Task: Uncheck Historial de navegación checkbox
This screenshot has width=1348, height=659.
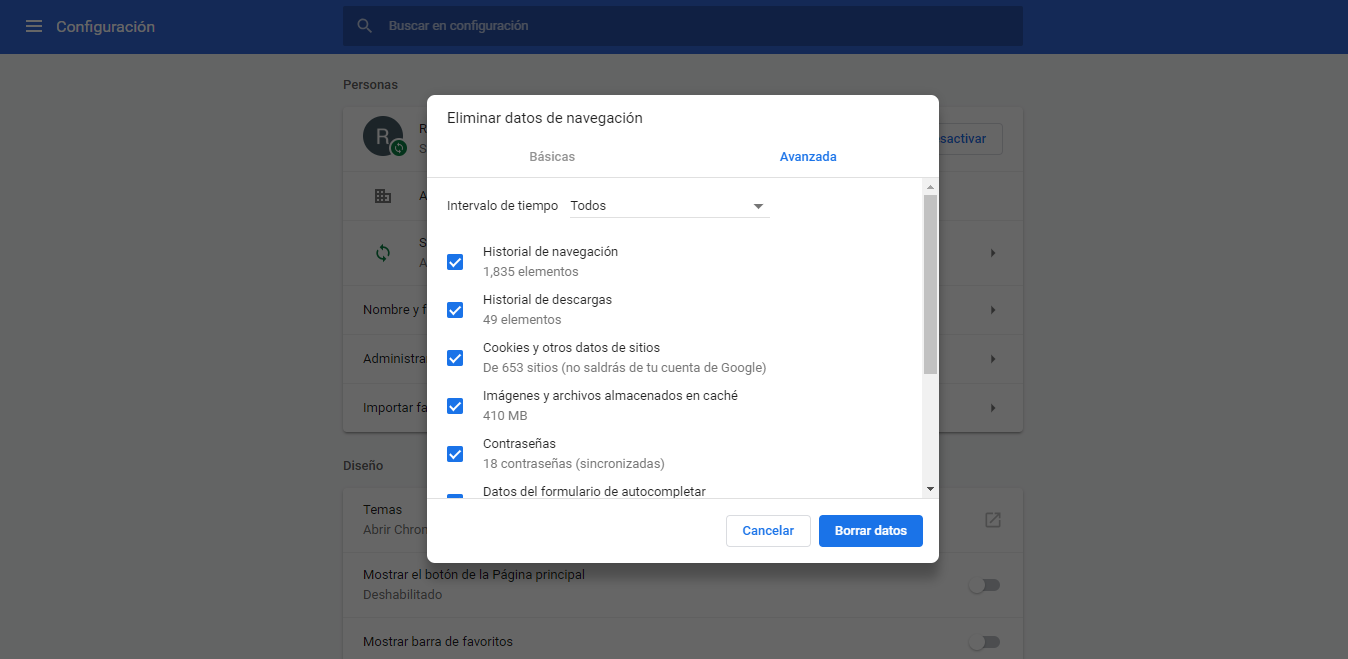Action: point(455,262)
